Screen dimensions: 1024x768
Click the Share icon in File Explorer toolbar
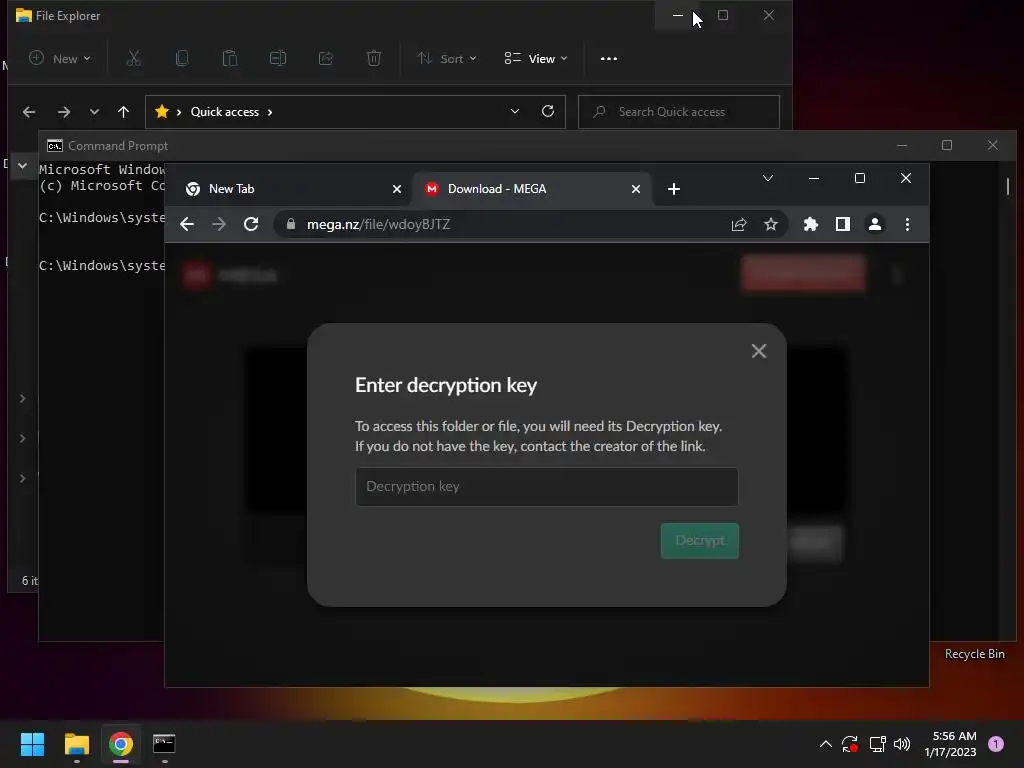[x=326, y=59]
